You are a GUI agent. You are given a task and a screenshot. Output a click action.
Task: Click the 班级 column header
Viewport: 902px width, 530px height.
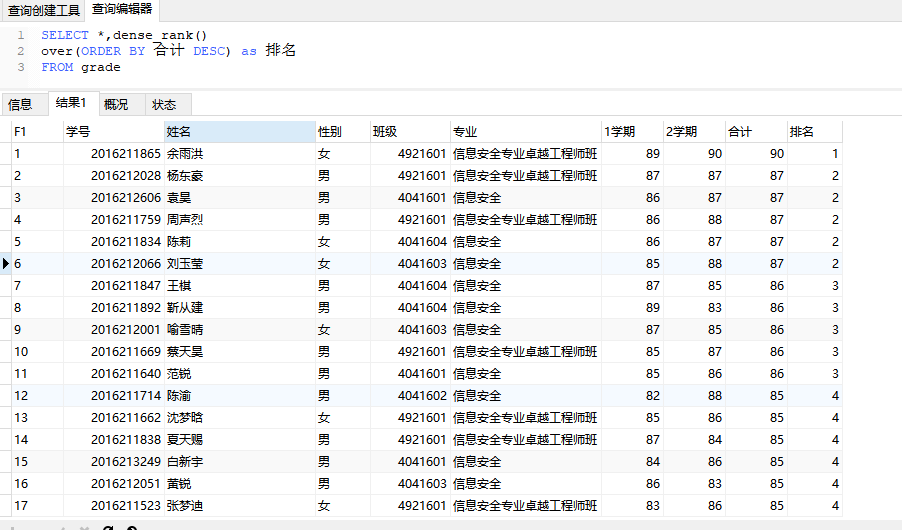410,132
